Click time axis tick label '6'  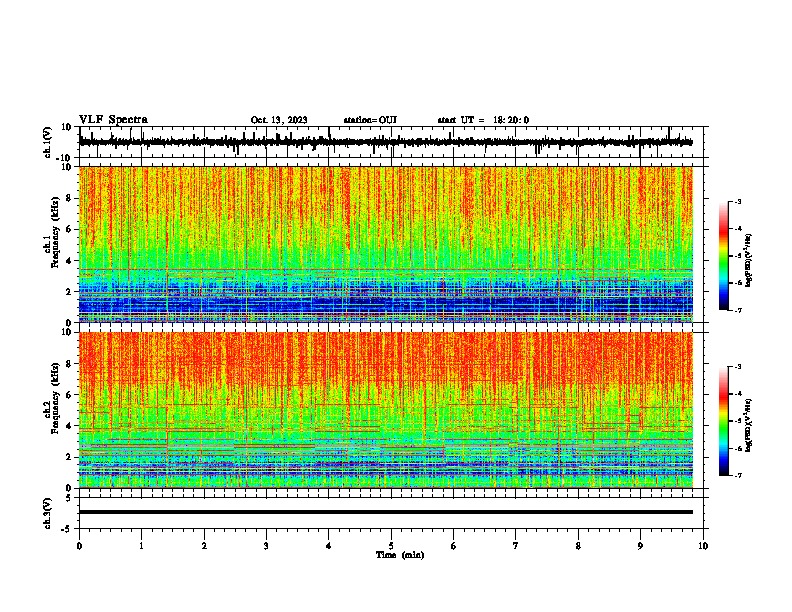click(x=454, y=546)
